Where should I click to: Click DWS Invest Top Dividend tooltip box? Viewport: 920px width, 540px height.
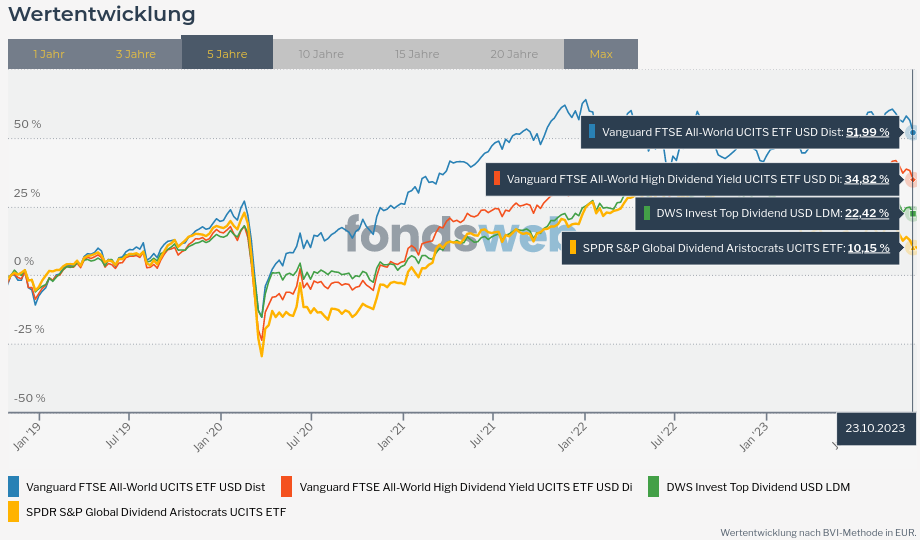[x=767, y=213]
